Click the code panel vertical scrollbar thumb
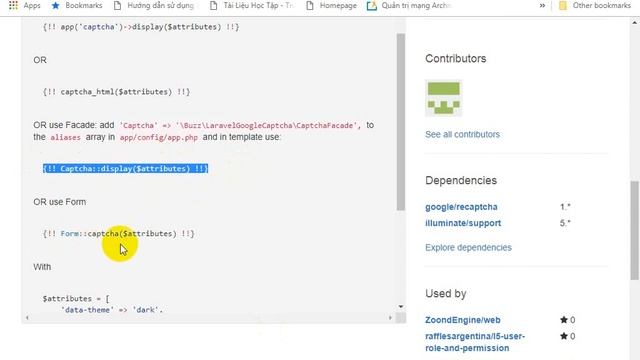Viewport: 640px width, 360px height. 401,122
